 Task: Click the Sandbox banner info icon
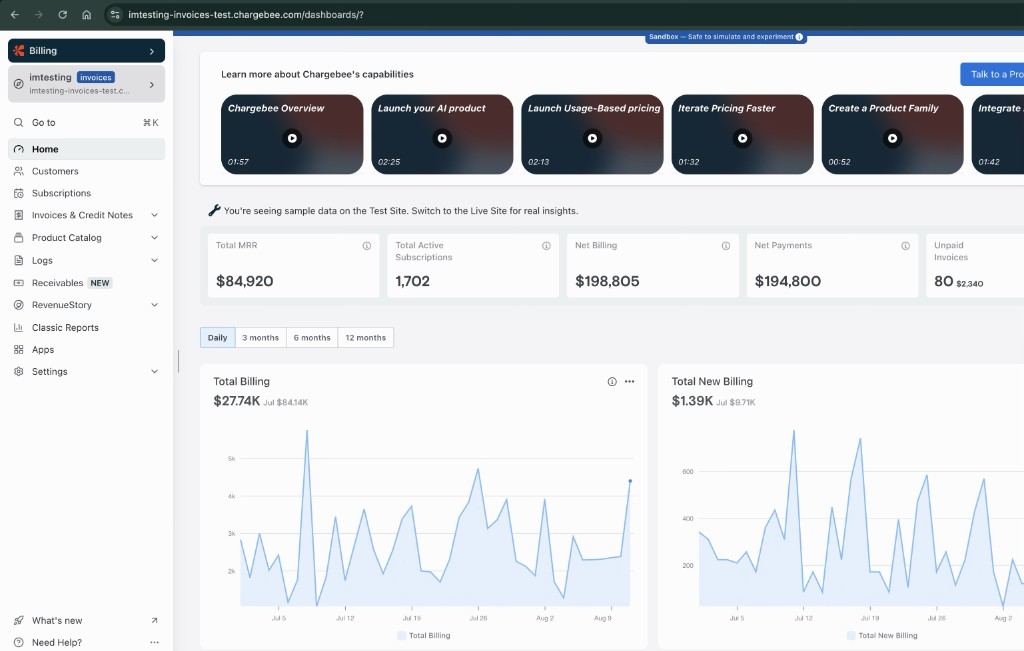(x=799, y=37)
